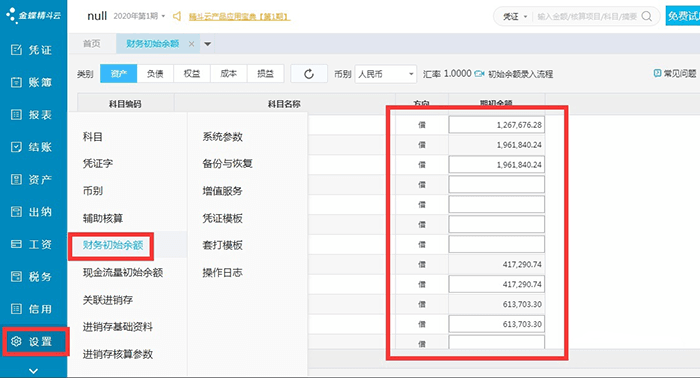The height and width of the screenshot is (378, 700).
Task: Choose 辅助核算 in the settings menu
Action: tap(103, 218)
